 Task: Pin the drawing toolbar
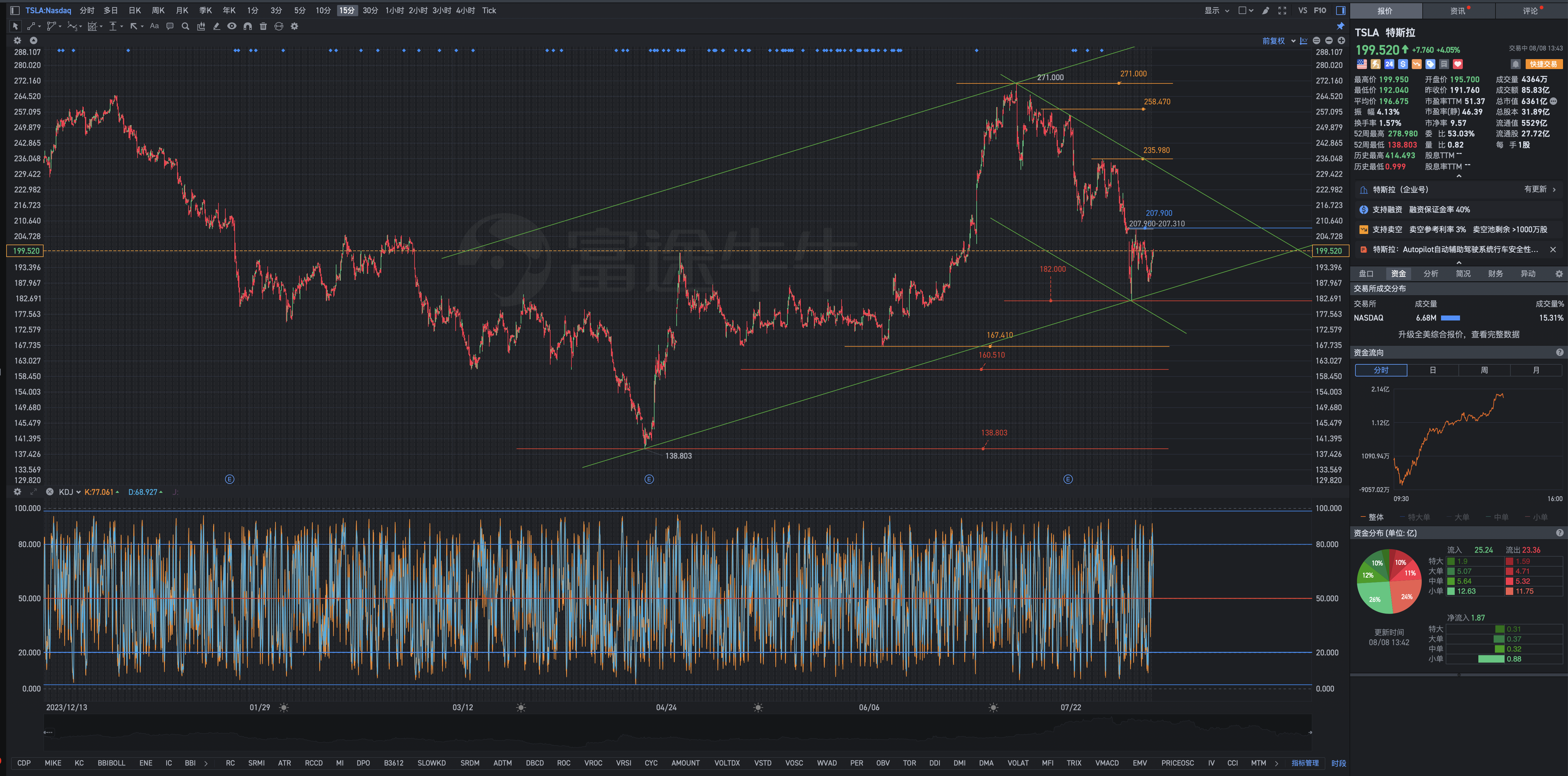[1340, 26]
